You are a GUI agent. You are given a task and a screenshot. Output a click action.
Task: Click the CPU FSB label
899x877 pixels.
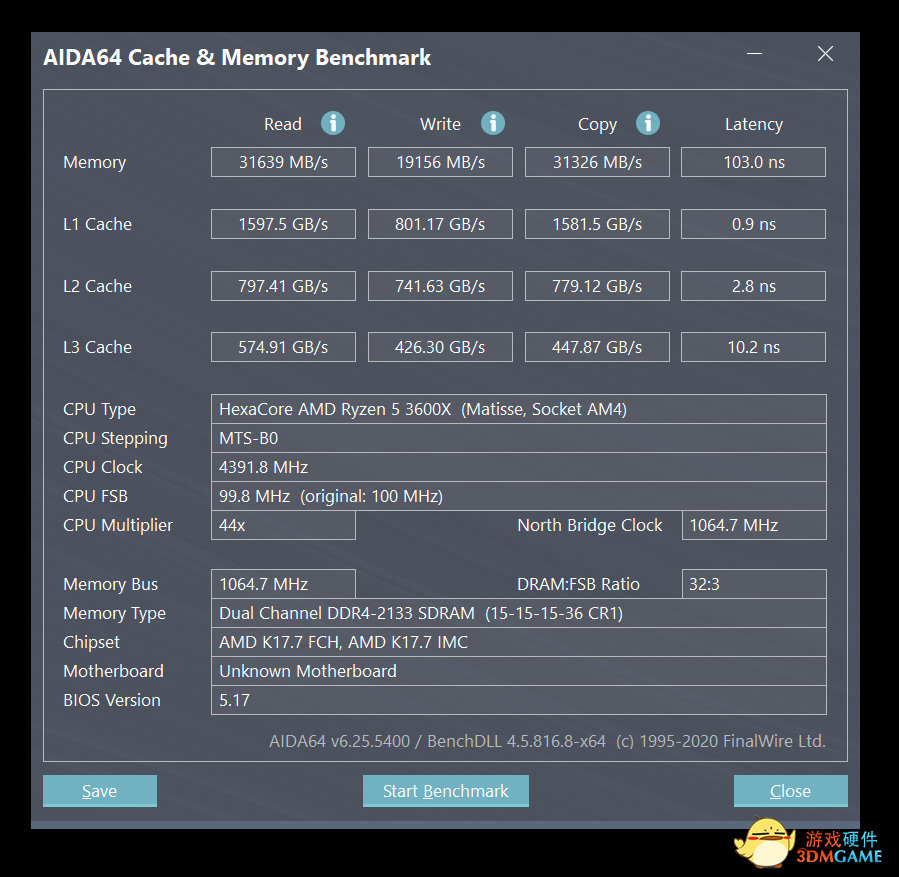pos(95,496)
